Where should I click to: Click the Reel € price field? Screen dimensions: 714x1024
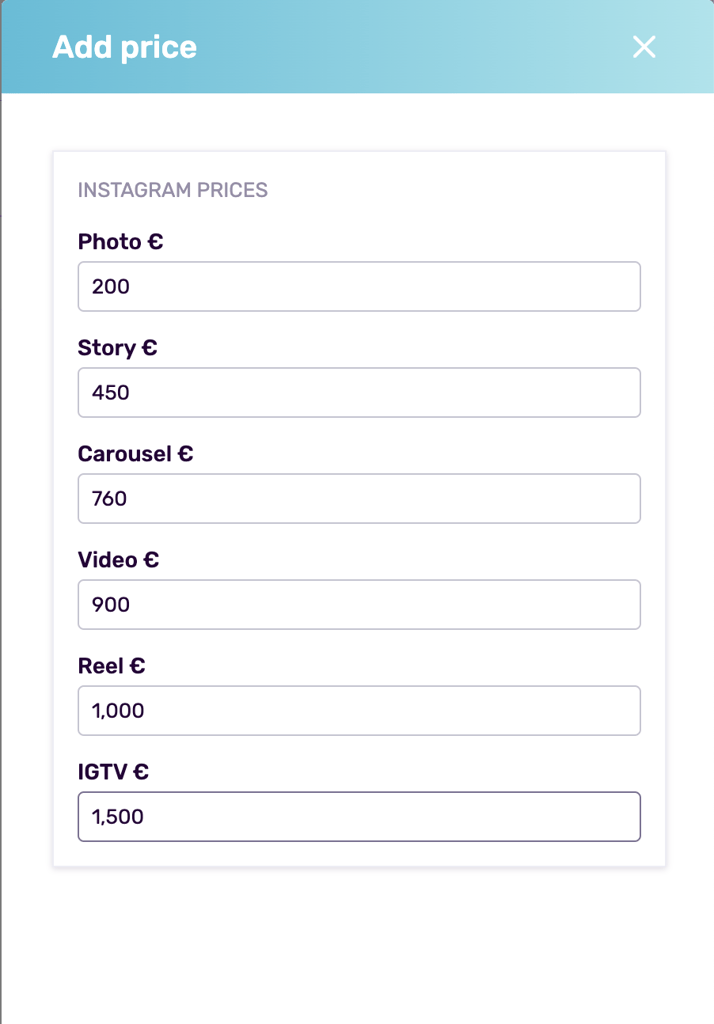(x=359, y=710)
